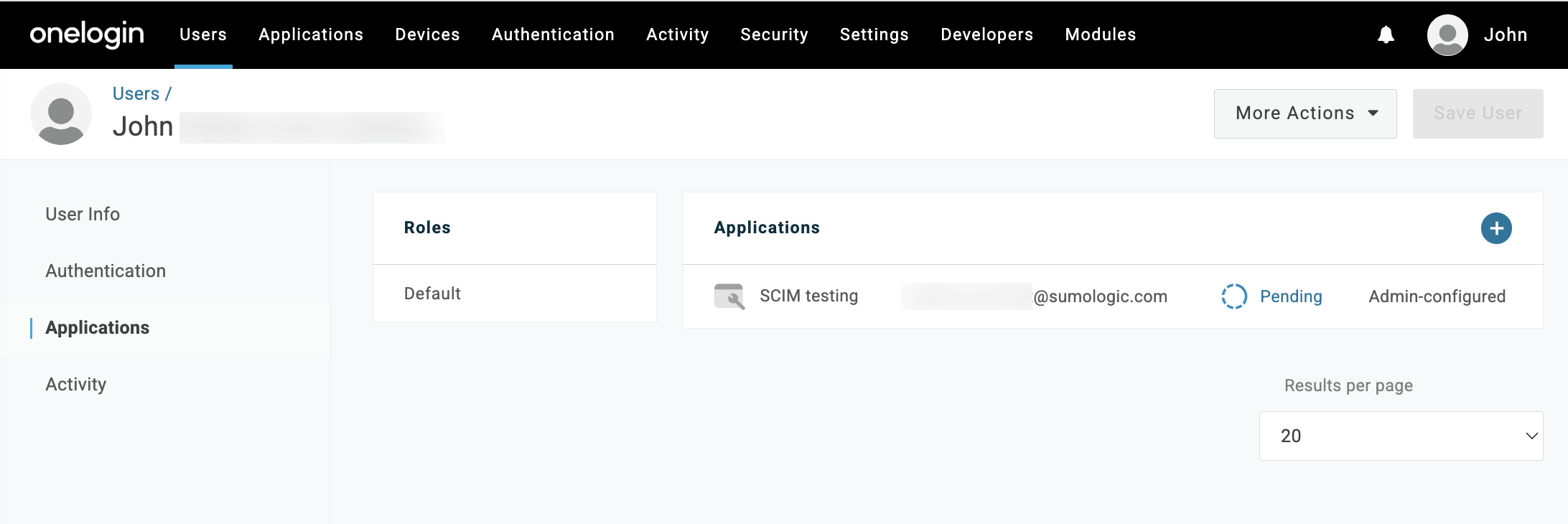Open the John account menu
The height and width of the screenshot is (524, 1568).
coord(1505,34)
